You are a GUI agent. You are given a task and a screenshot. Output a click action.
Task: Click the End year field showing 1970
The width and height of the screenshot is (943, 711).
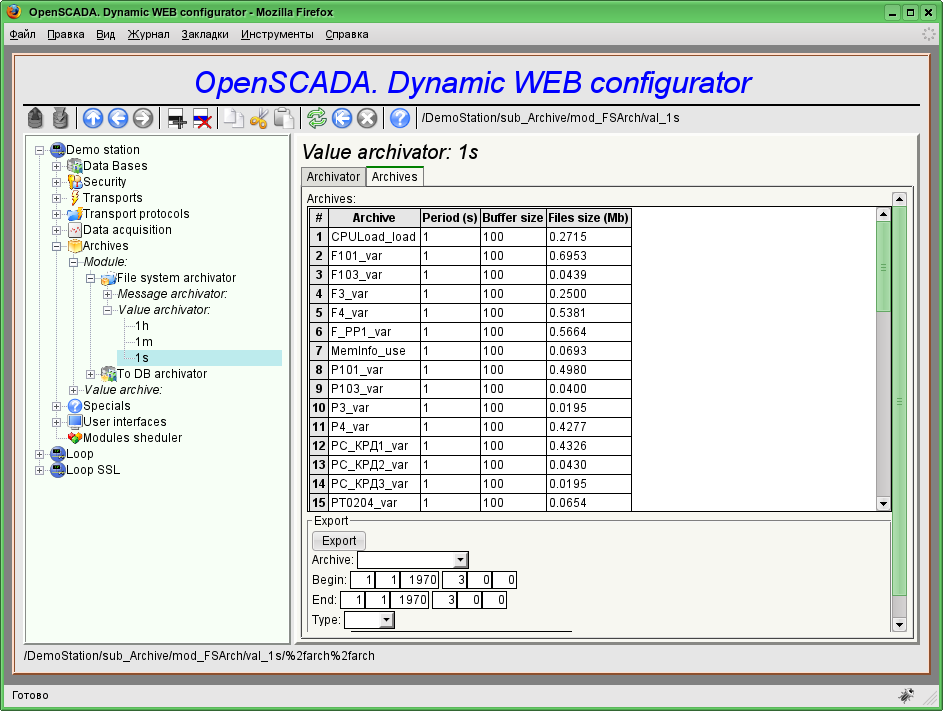pos(410,600)
